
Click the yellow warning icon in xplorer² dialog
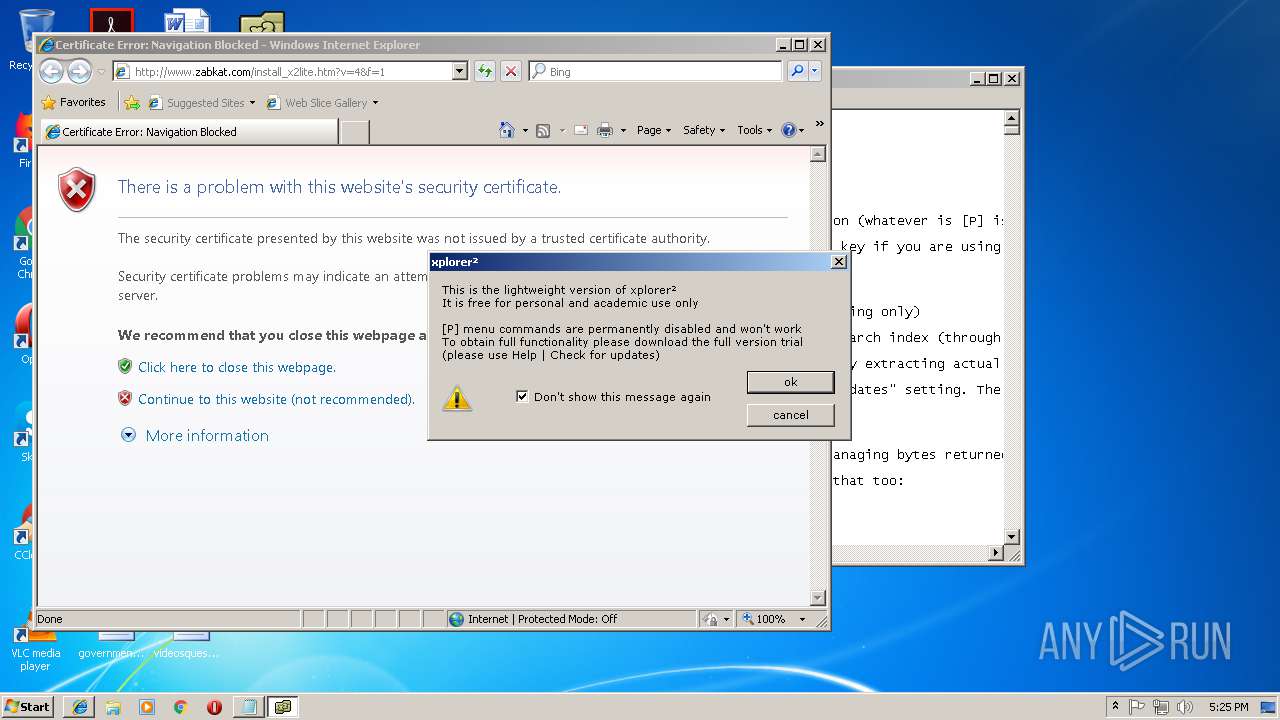457,398
